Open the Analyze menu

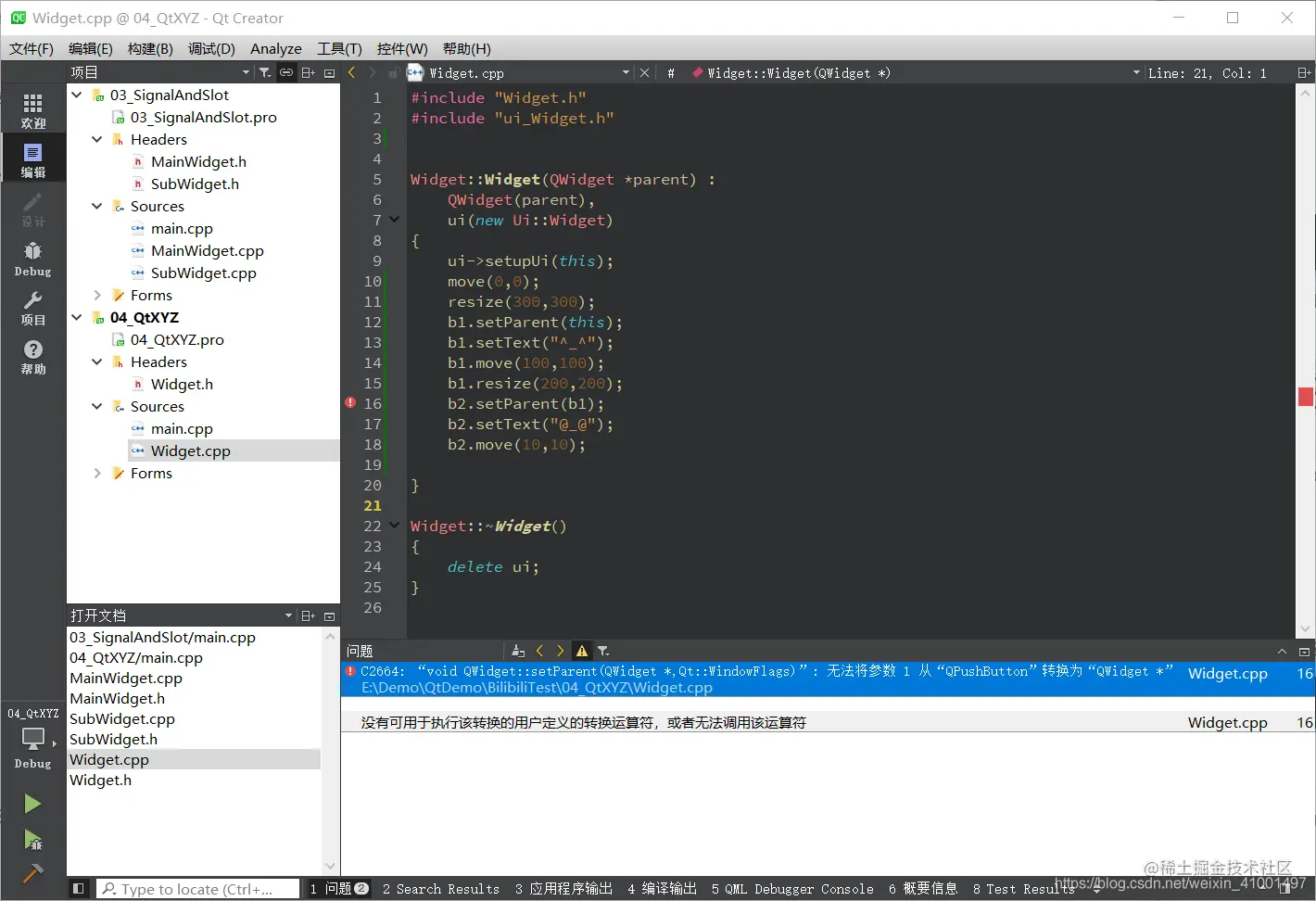coord(276,48)
